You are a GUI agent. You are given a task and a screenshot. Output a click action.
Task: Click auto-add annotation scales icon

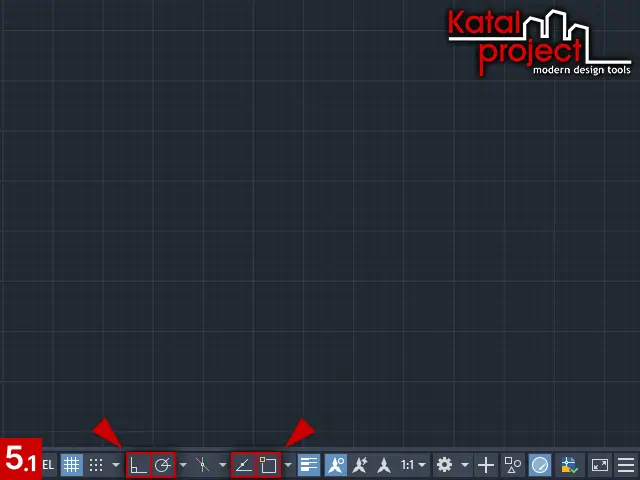click(360, 465)
